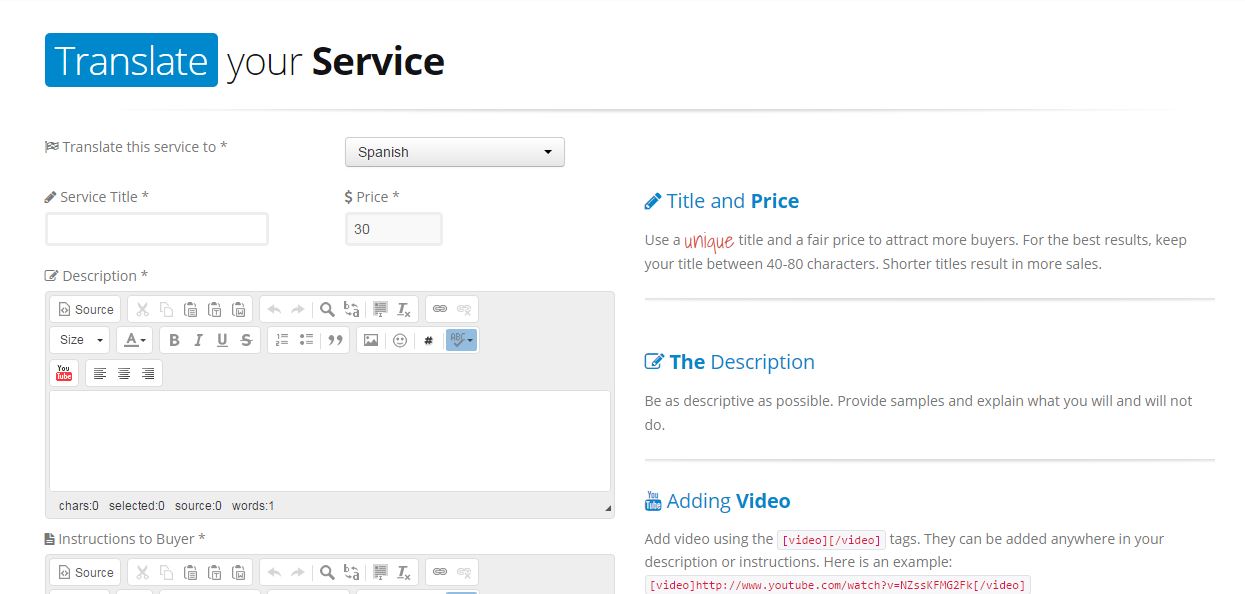Image resolution: width=1245 pixels, height=594 pixels.
Task: Click the Find magnifier icon in the Description toolbar
Action: (327, 309)
